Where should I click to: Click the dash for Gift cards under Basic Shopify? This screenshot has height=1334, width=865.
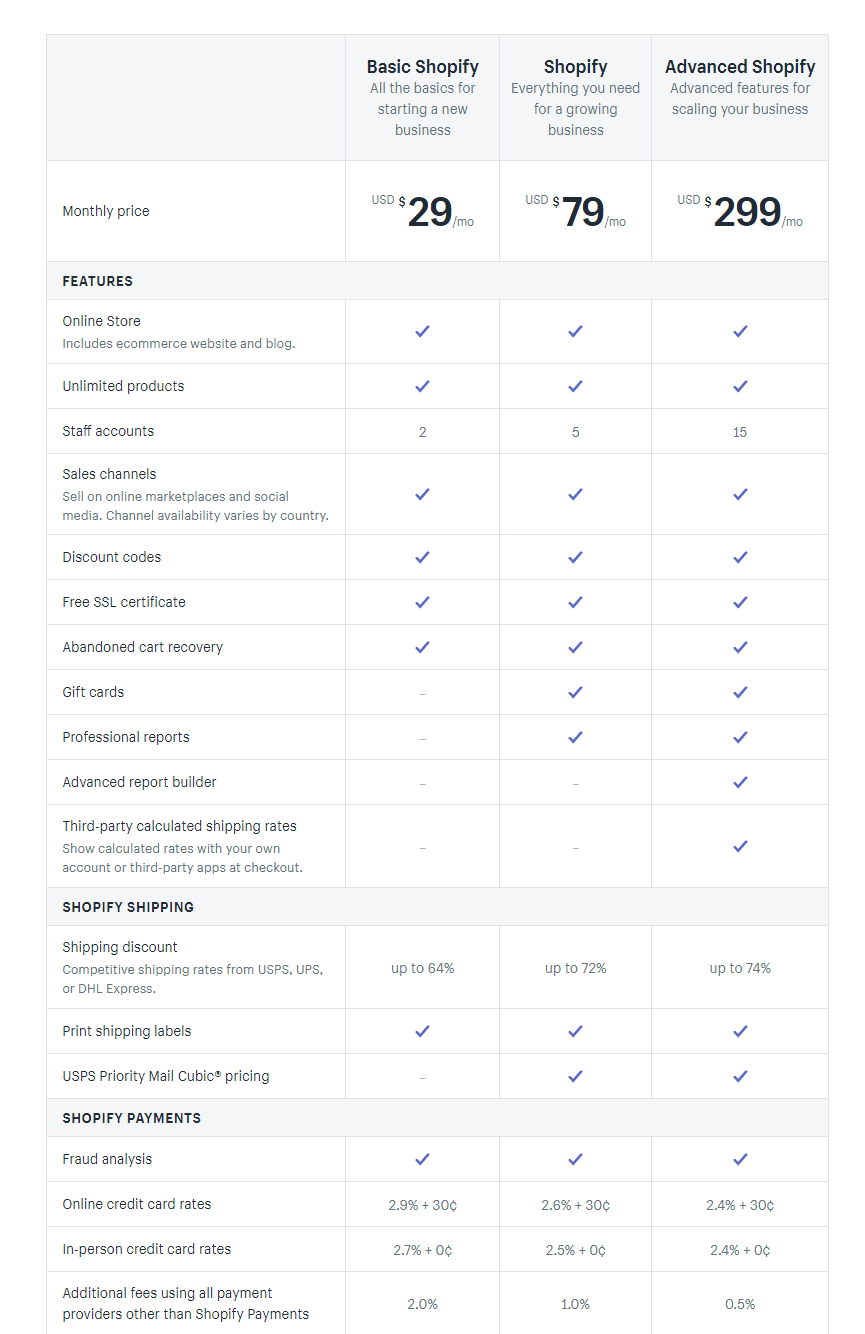point(422,693)
